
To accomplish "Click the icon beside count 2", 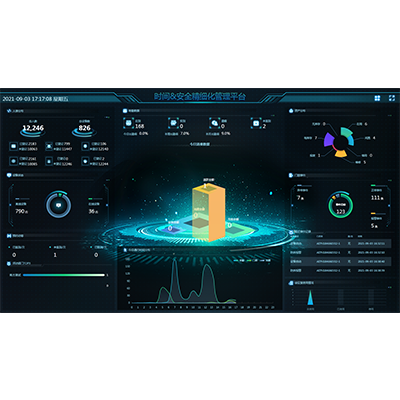I will 256,123.
